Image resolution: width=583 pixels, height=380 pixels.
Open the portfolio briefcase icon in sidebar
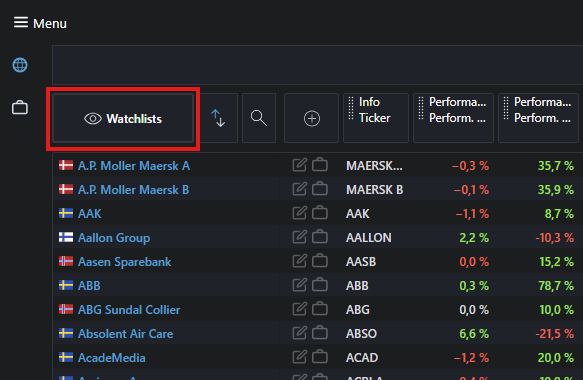tap(20, 107)
